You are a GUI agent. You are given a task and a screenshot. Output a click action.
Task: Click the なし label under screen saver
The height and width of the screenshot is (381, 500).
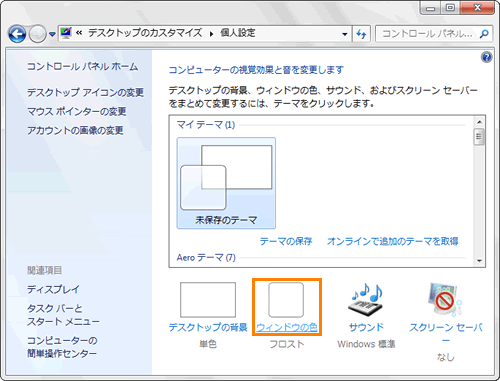(446, 357)
